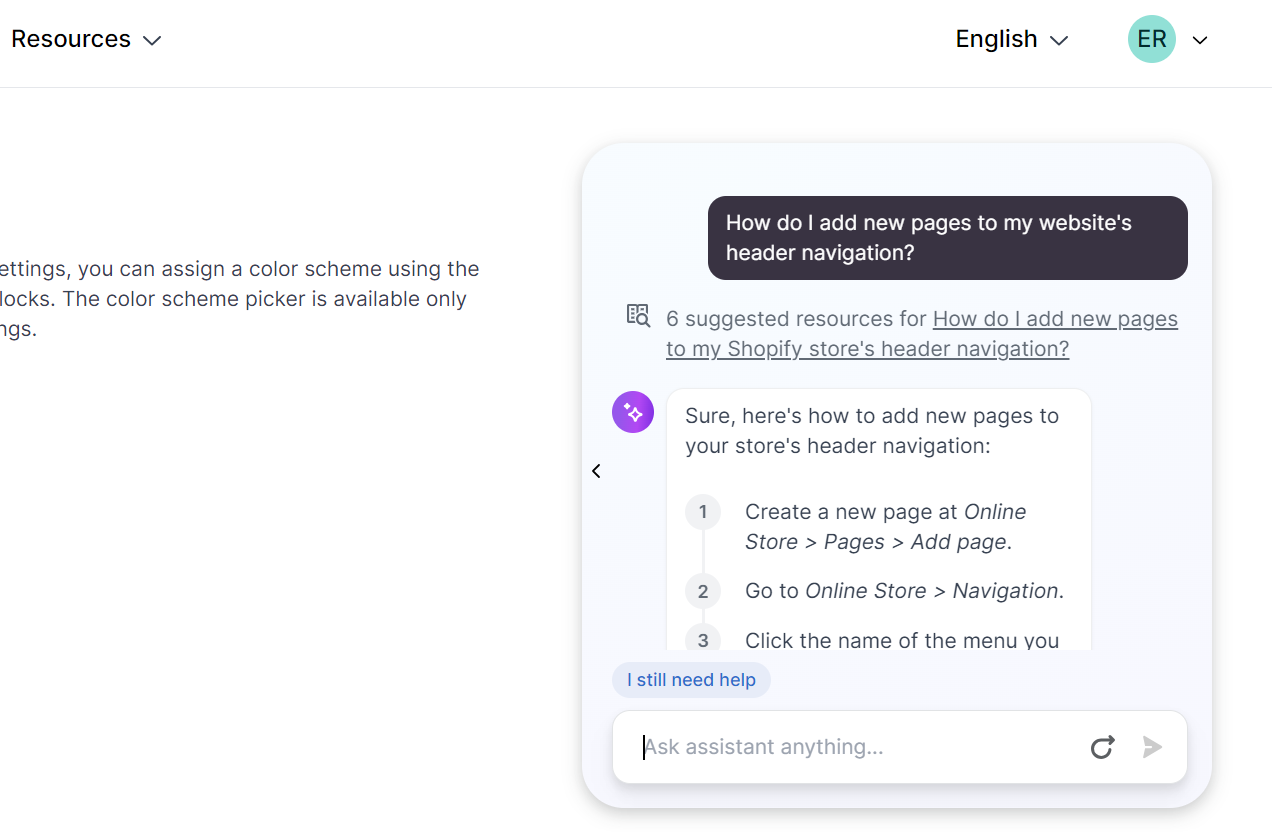Collapse the chat panel using the left arrow
1272x832 pixels.
coord(596,470)
